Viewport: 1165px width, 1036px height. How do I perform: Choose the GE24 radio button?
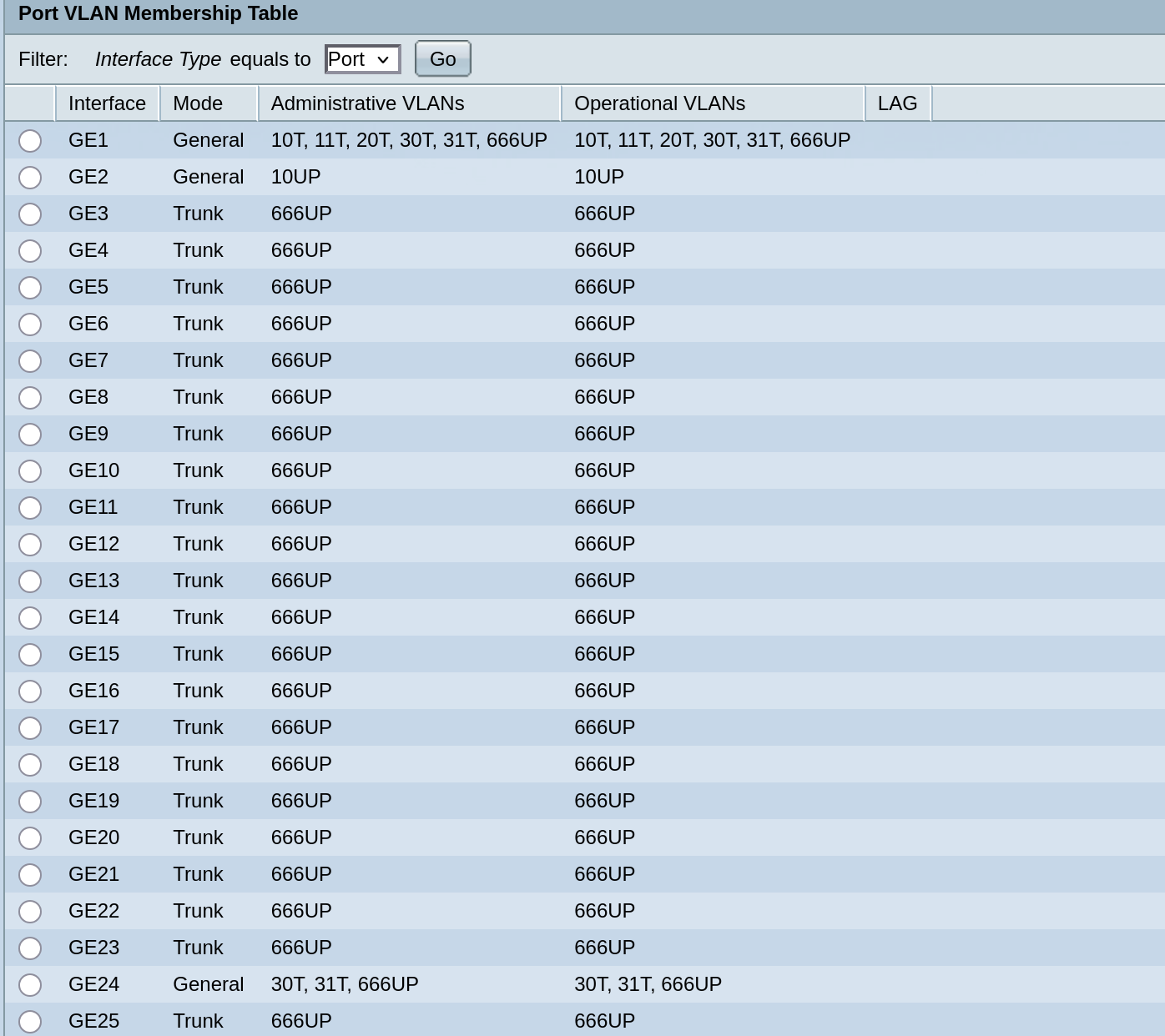(30, 985)
